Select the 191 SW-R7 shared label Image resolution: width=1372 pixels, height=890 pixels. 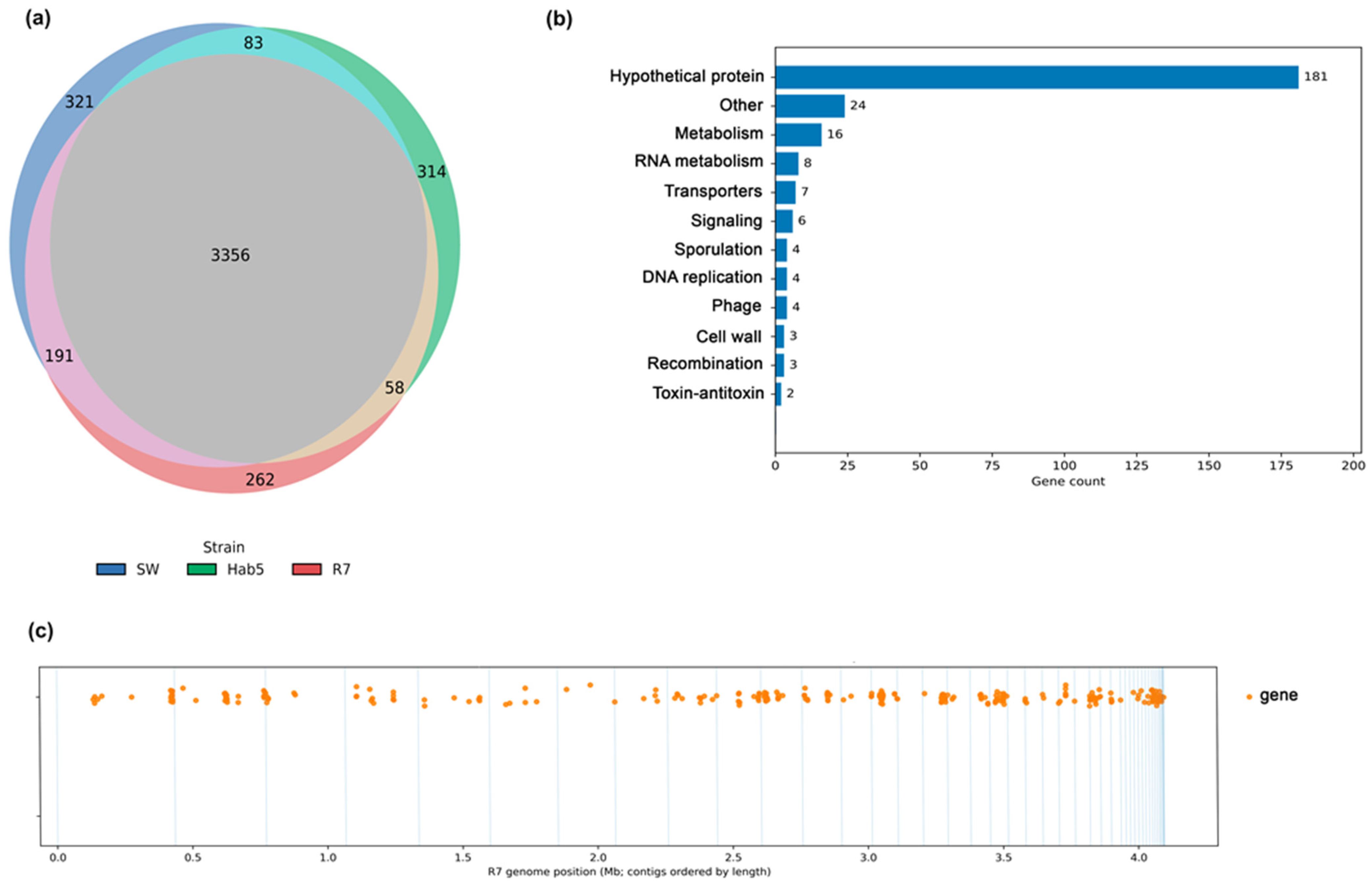tap(60, 356)
